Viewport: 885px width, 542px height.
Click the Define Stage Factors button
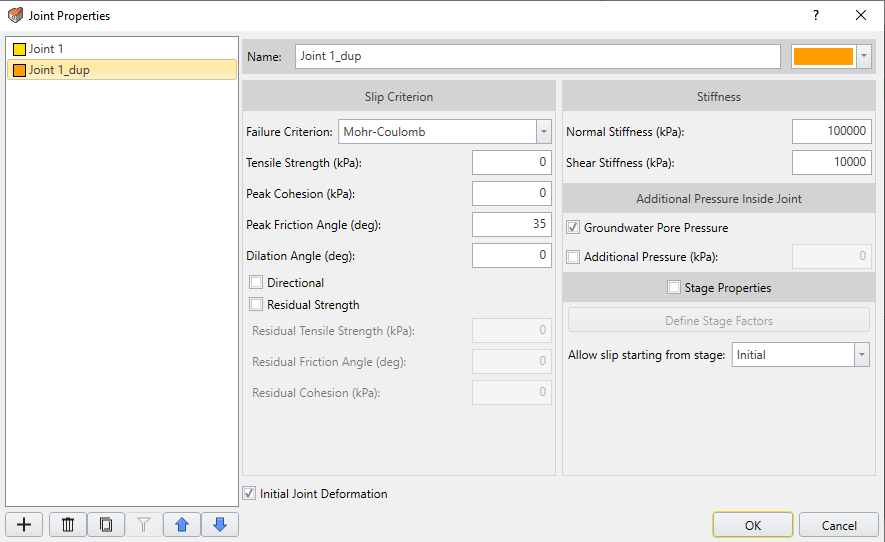point(718,320)
